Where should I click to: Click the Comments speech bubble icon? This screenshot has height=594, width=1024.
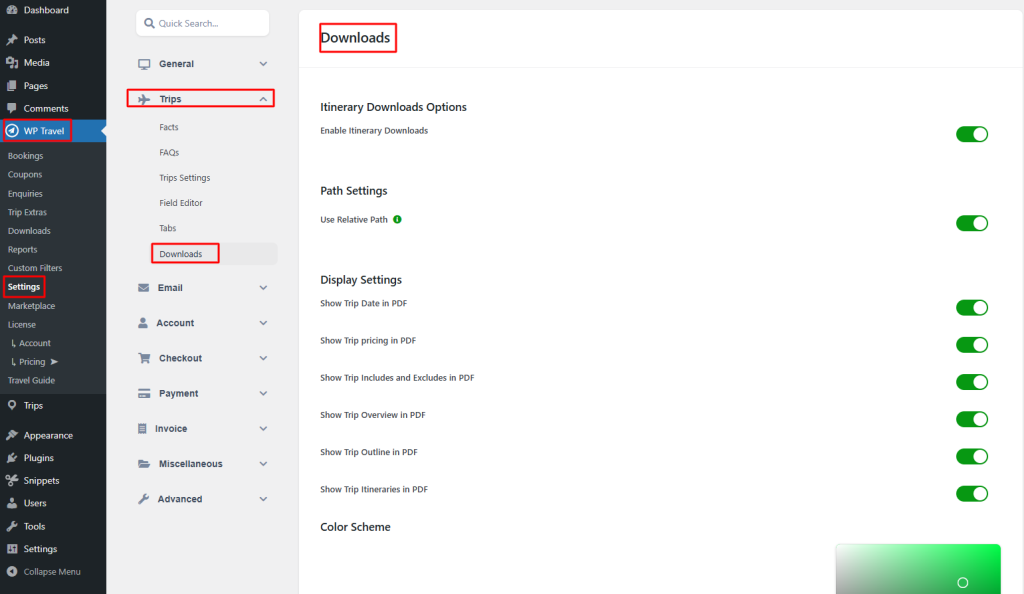point(12,108)
